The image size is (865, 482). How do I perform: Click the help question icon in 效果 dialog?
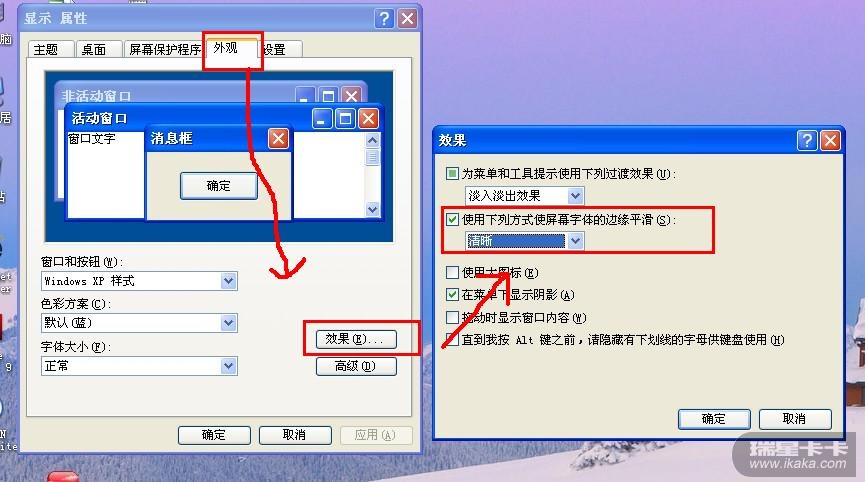[x=807, y=141]
